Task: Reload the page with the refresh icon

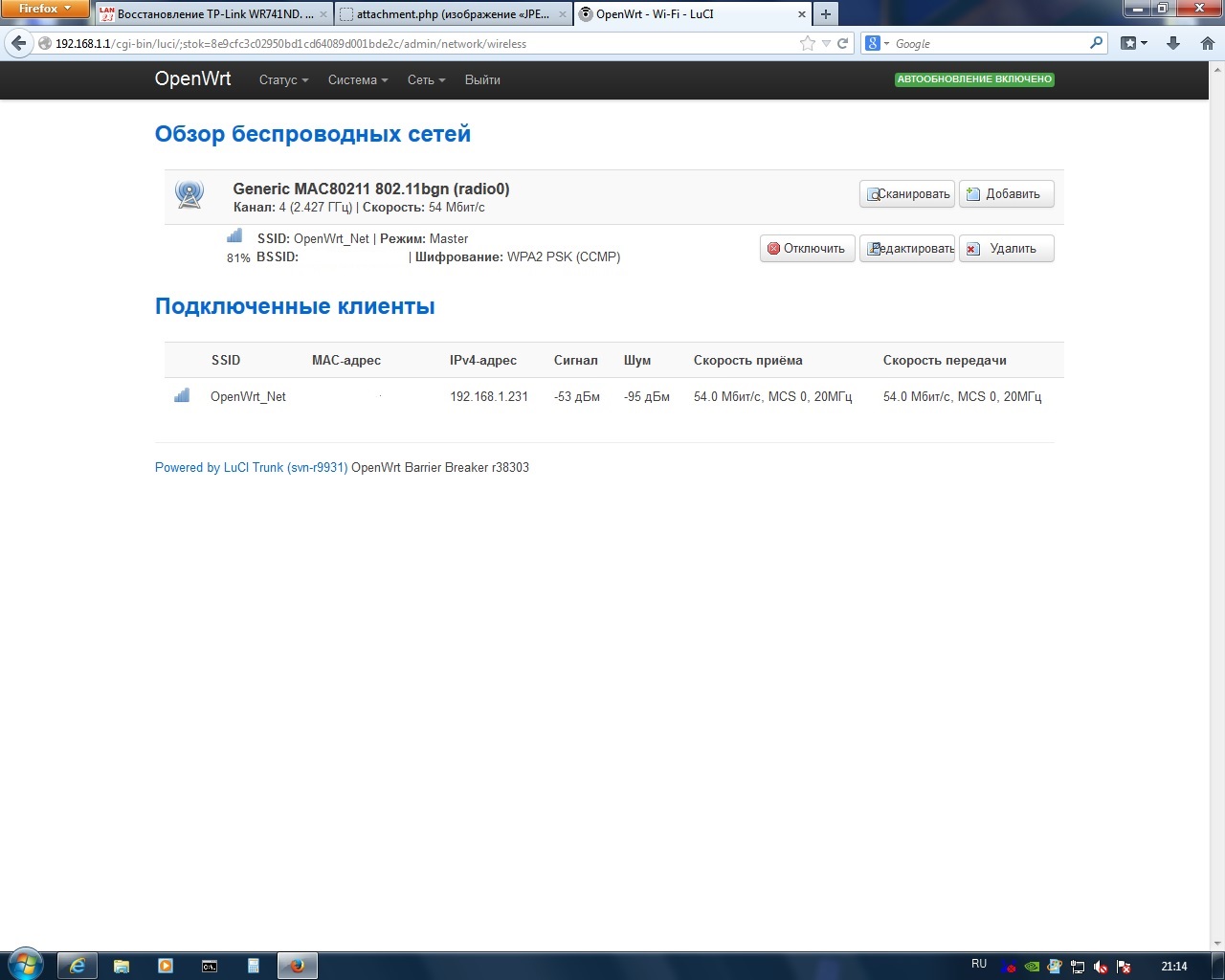Action: click(x=843, y=43)
